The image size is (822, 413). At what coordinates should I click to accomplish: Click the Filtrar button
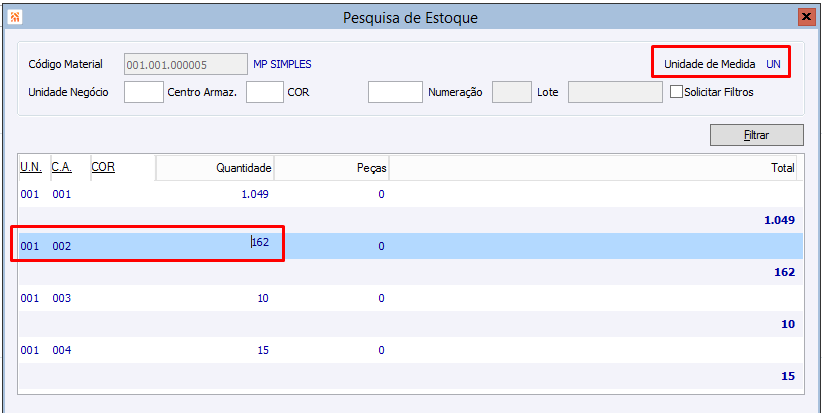click(756, 135)
